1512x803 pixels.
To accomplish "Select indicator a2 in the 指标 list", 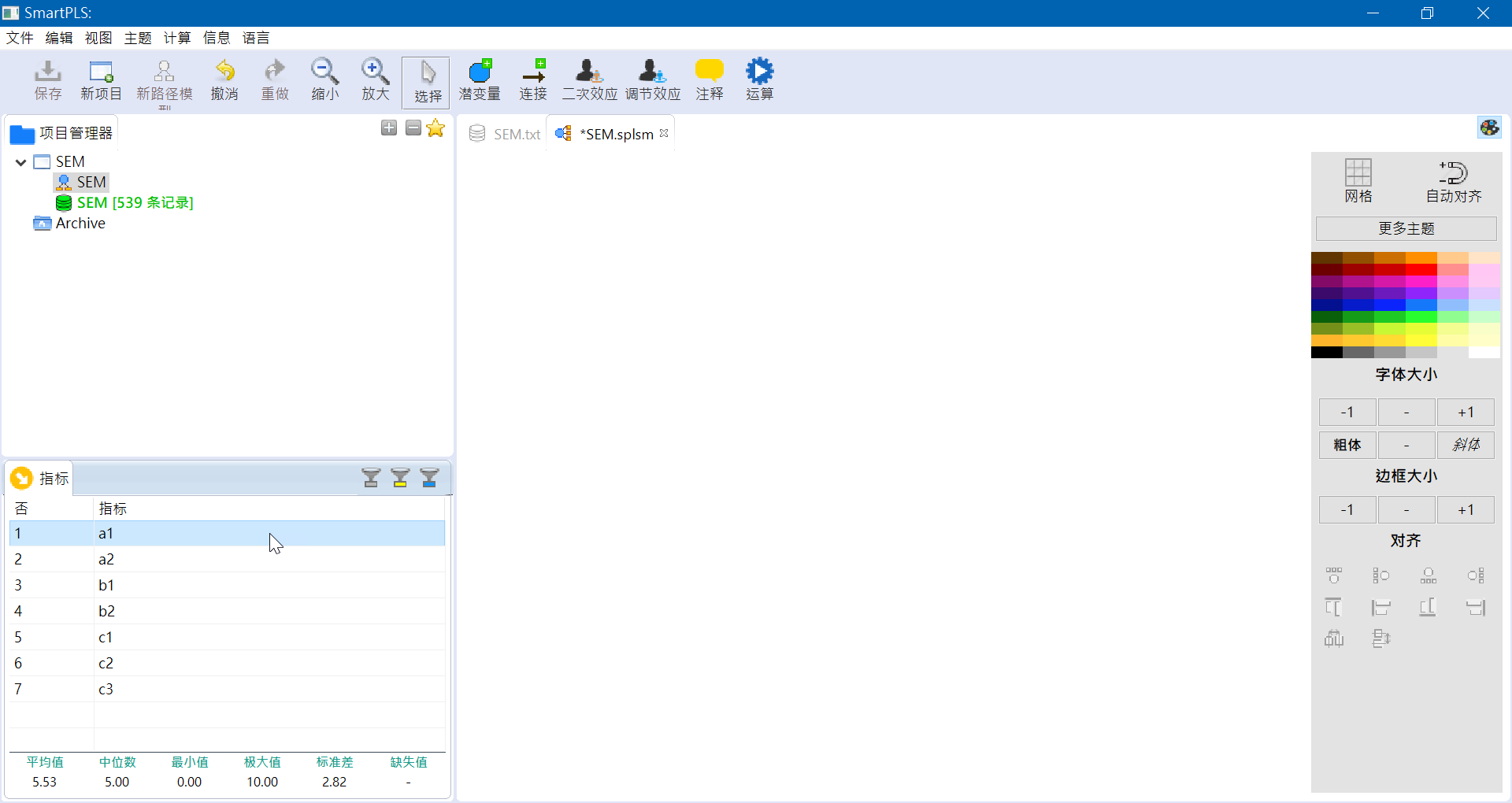I will click(227, 559).
